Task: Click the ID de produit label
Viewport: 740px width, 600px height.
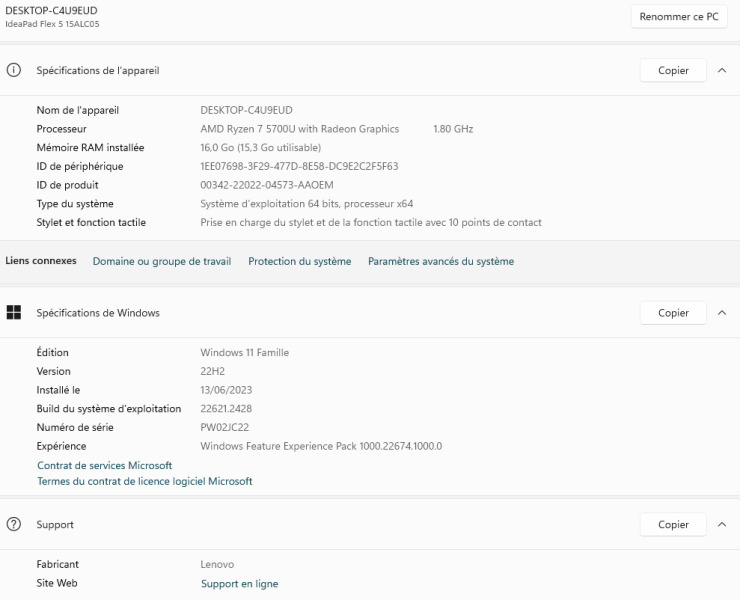Action: [67, 185]
